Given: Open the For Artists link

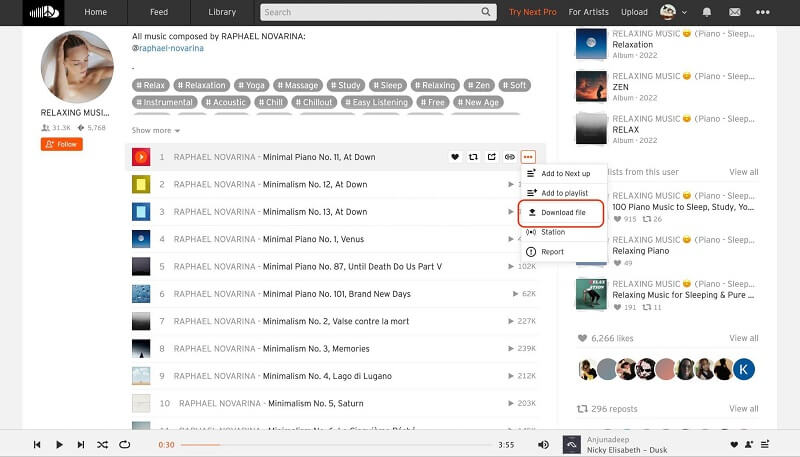Looking at the screenshot, I should pos(588,12).
